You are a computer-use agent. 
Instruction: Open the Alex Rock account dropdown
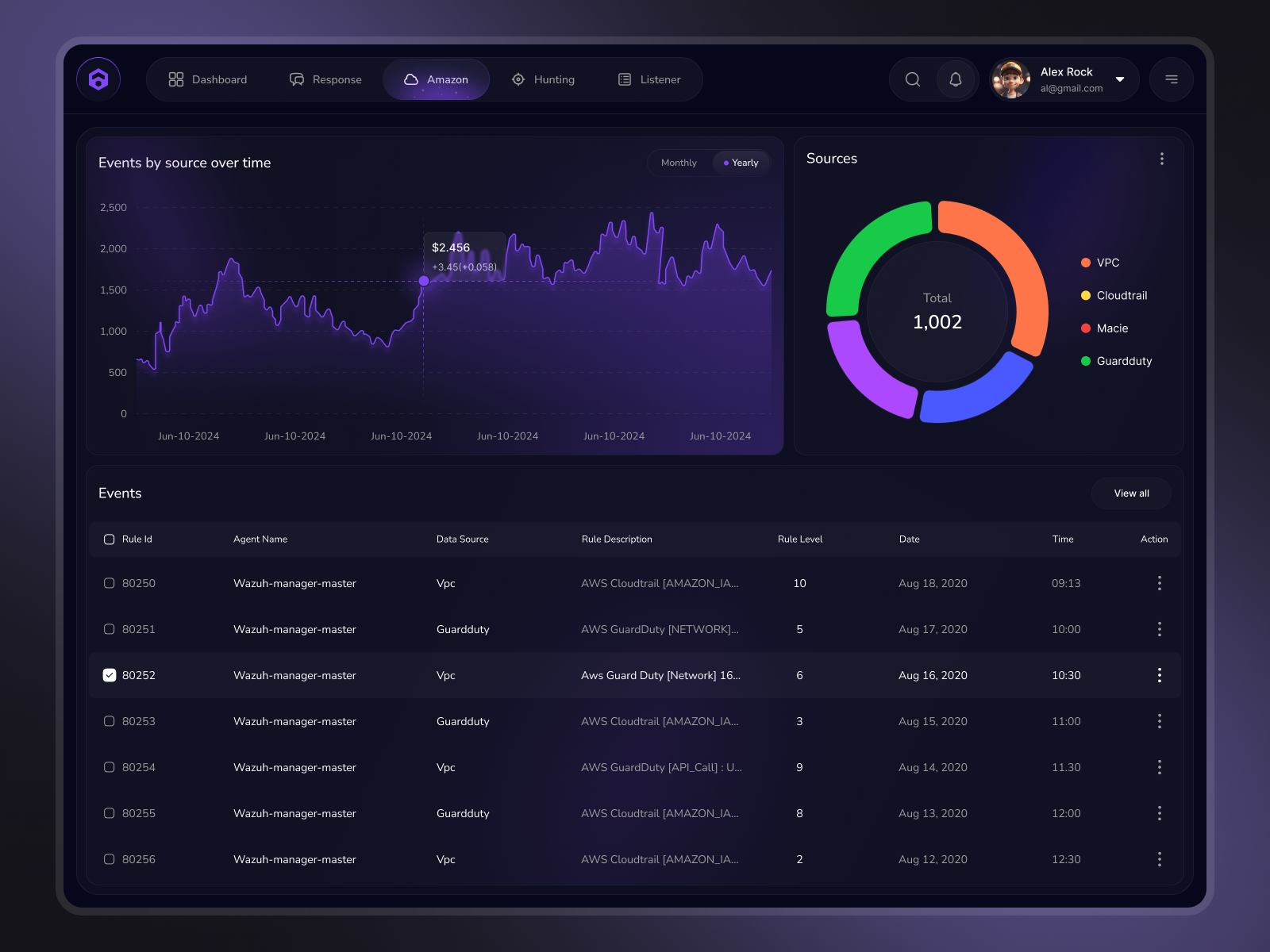point(1120,79)
